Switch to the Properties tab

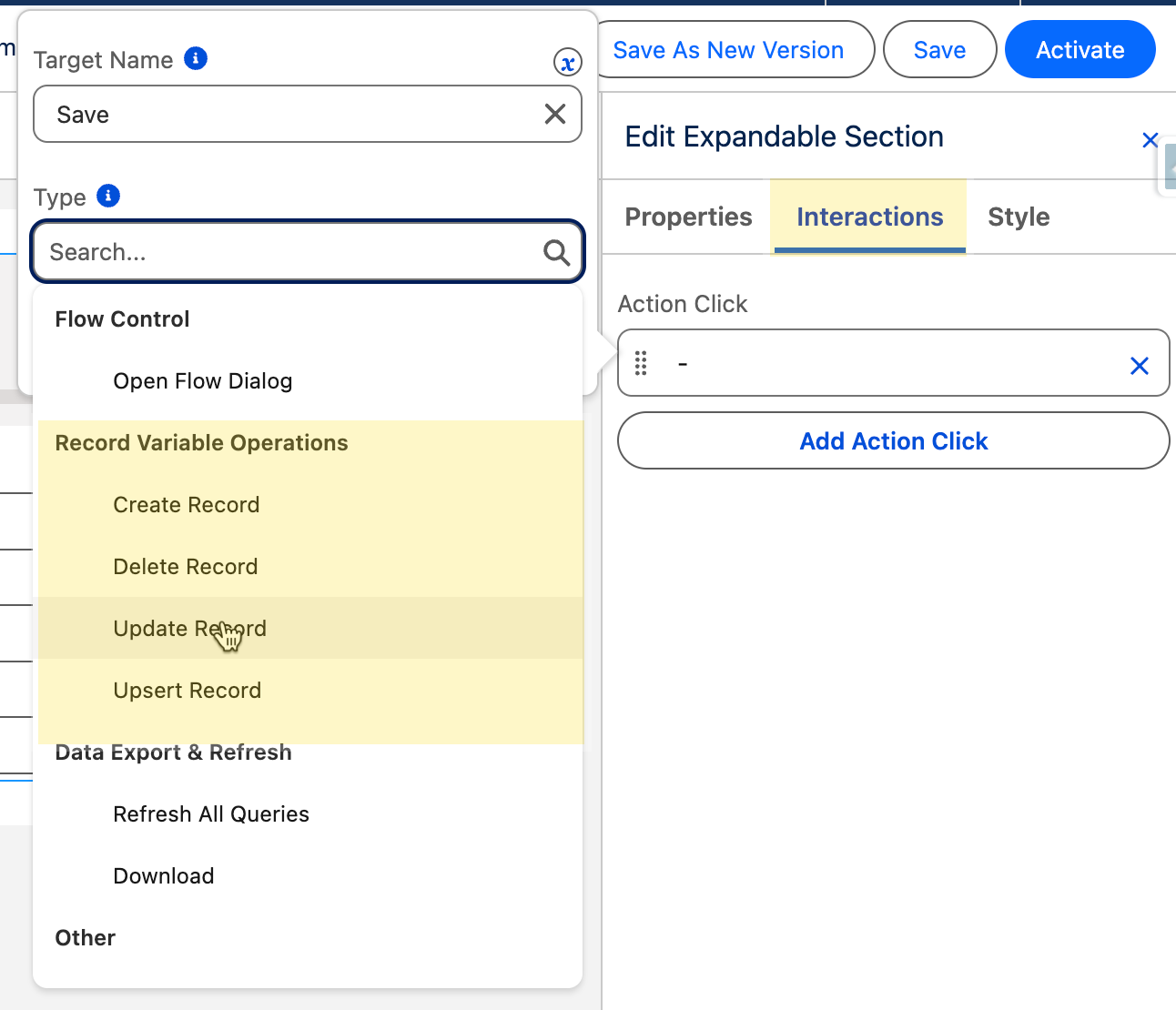pyautogui.click(x=688, y=217)
